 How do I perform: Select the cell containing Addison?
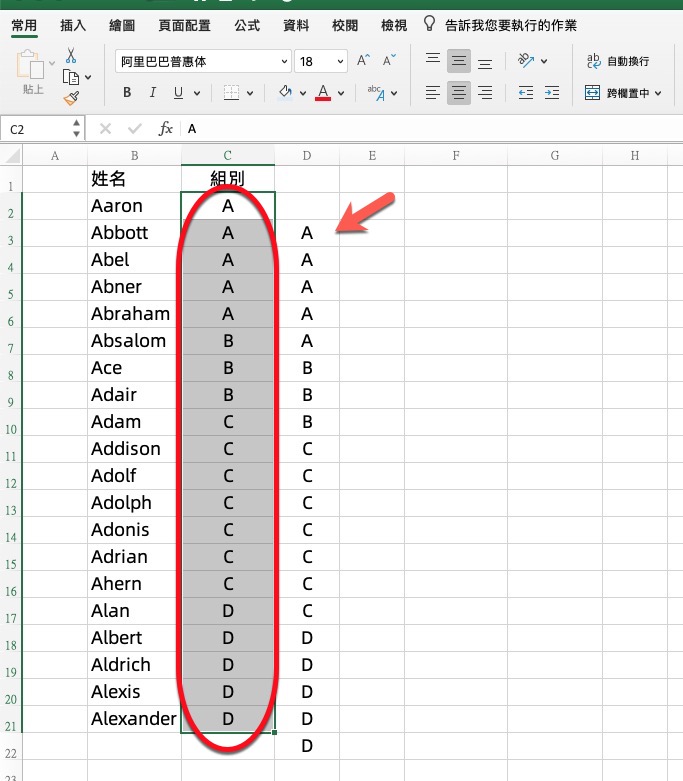coord(135,449)
